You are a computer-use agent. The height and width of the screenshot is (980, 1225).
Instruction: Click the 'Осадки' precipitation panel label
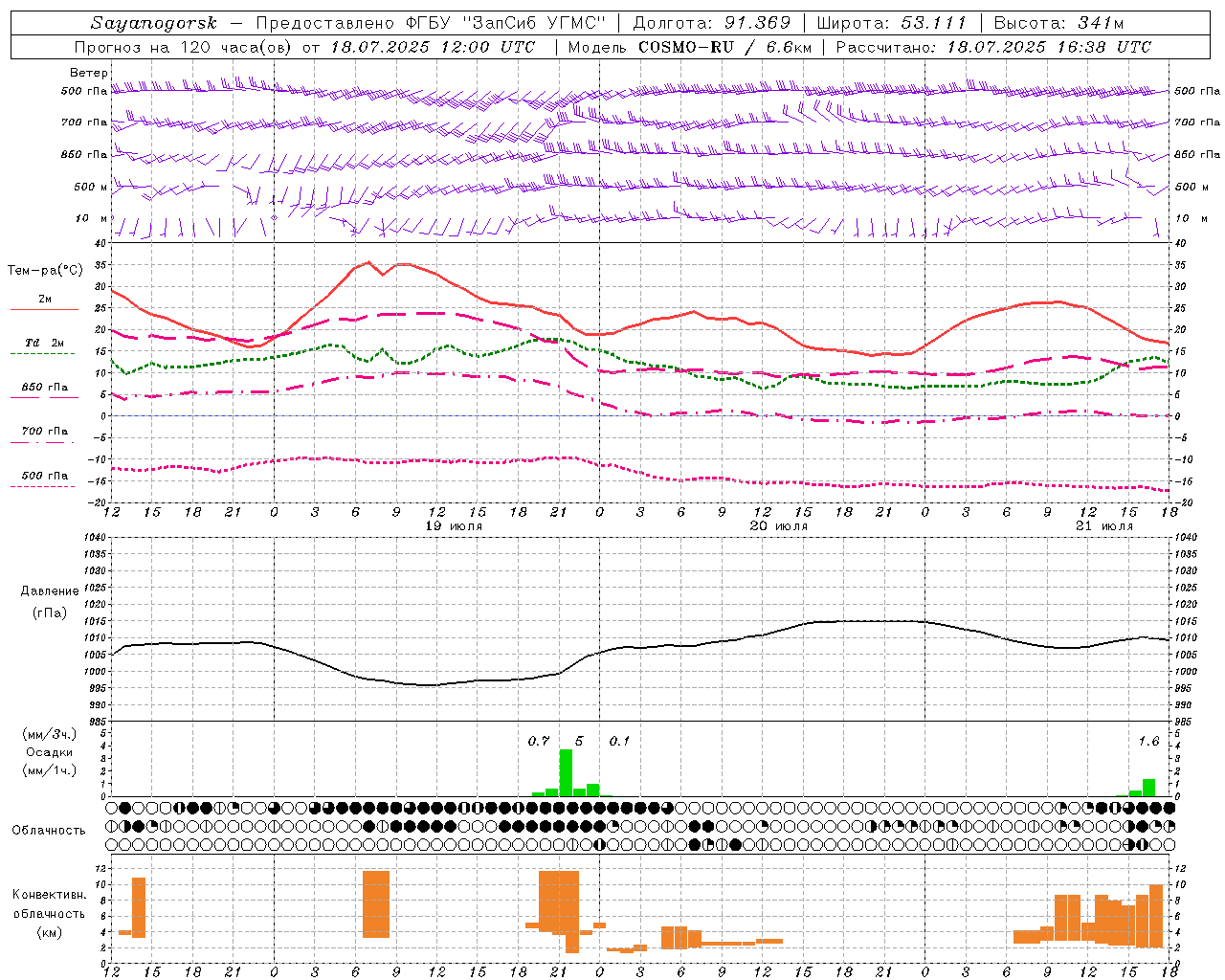tap(50, 752)
